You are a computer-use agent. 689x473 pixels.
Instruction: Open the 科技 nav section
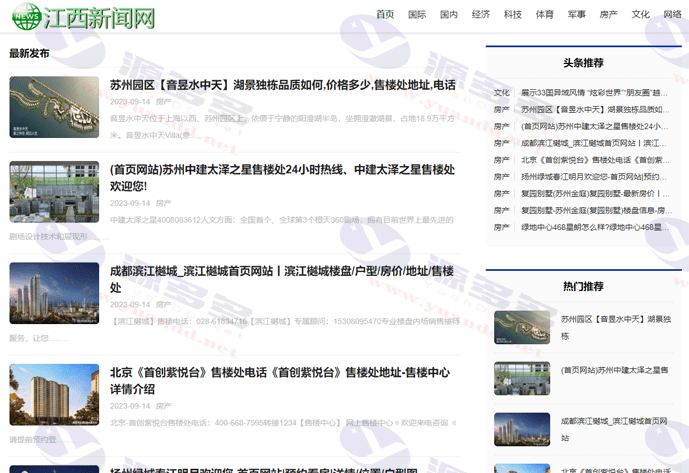click(513, 15)
